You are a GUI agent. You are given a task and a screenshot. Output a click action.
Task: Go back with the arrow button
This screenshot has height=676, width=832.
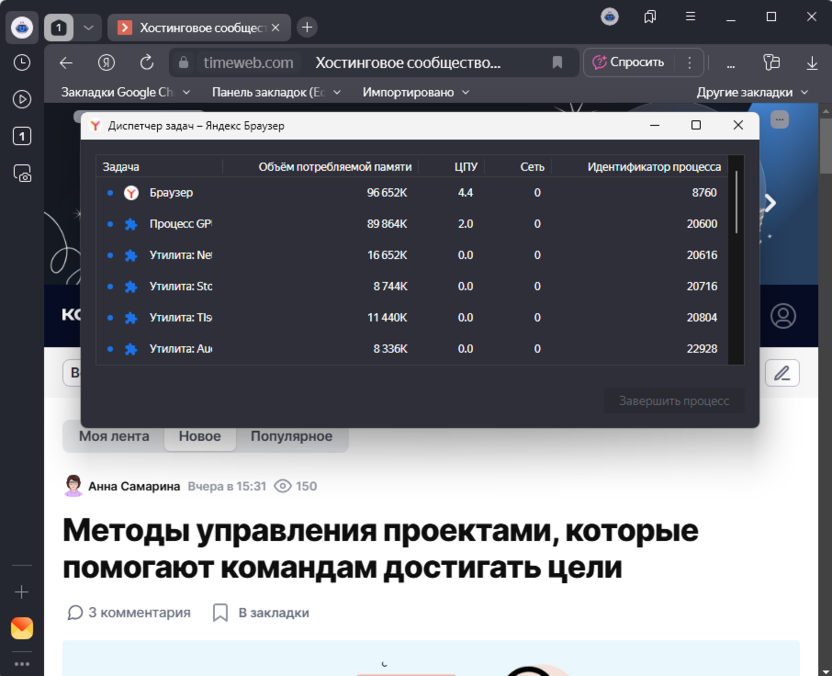tap(66, 63)
